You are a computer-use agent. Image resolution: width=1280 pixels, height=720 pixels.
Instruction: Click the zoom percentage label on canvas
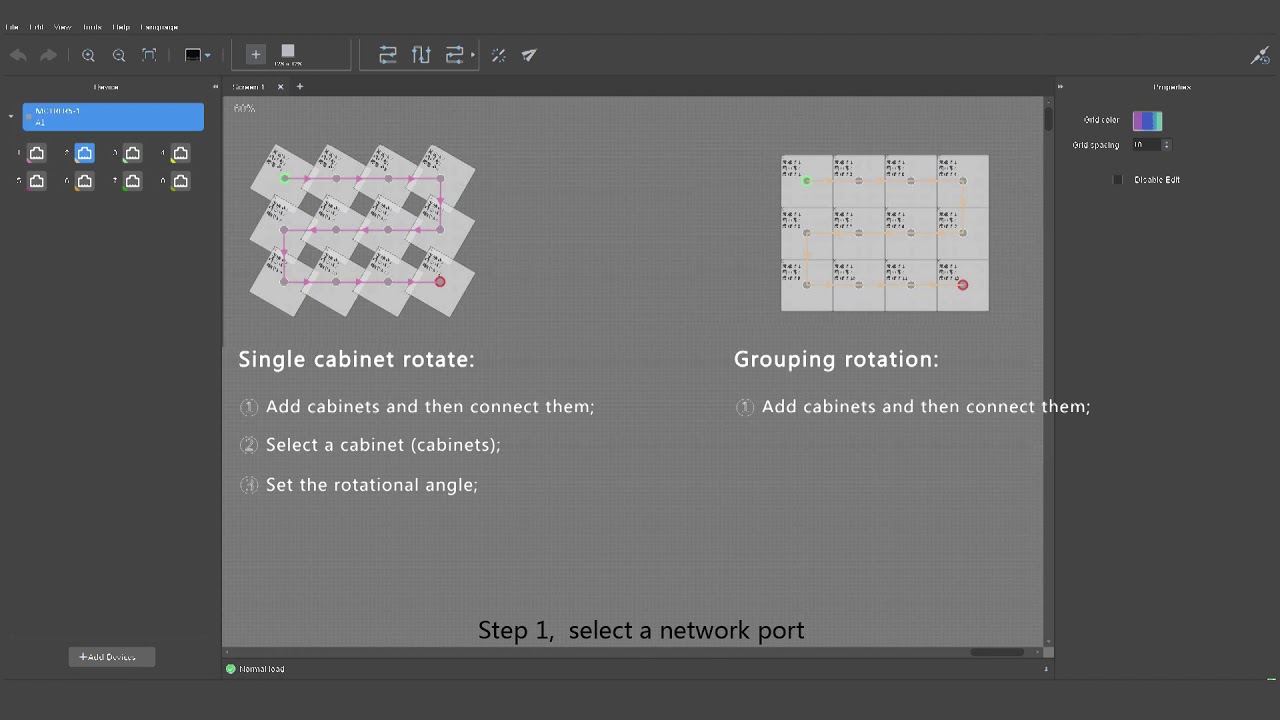coord(244,108)
